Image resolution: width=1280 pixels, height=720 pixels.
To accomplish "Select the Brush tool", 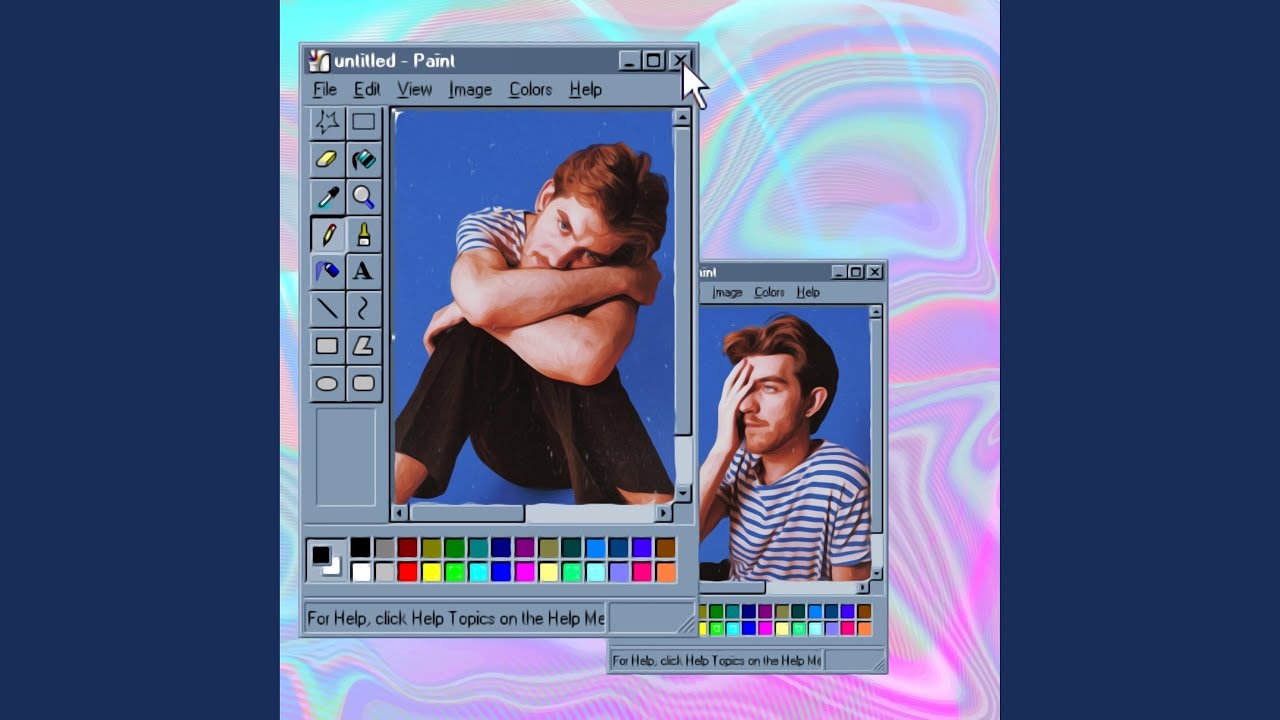I will click(x=363, y=234).
